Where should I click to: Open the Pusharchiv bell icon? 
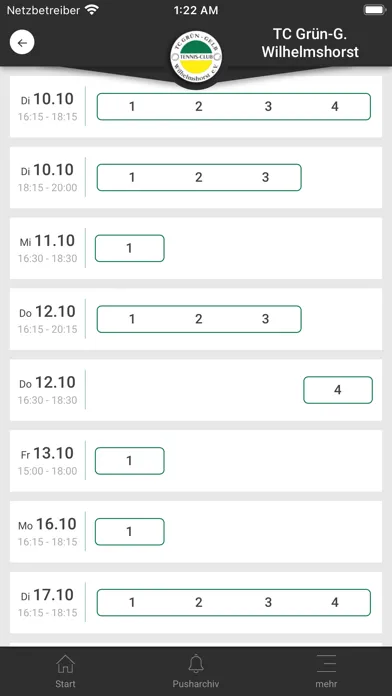click(196, 664)
